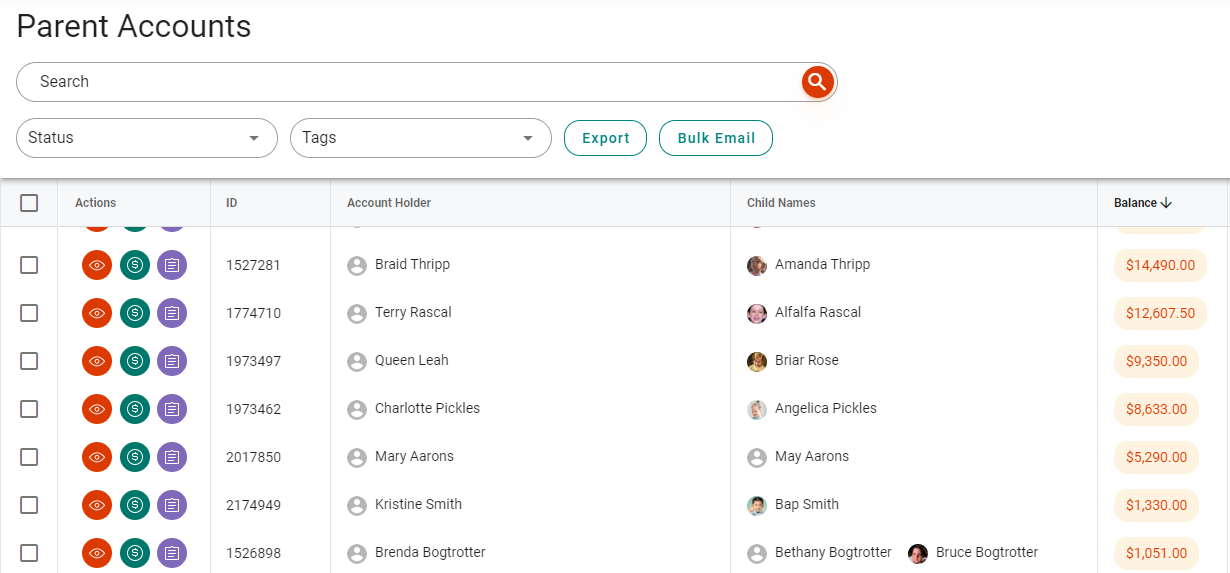
Task: Expand the Tags filter dropdown
Action: click(420, 138)
